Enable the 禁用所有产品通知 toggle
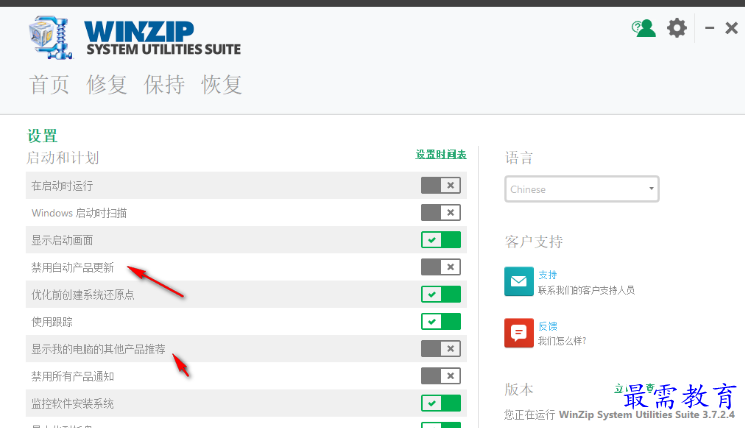The width and height of the screenshot is (745, 428). [x=441, y=376]
